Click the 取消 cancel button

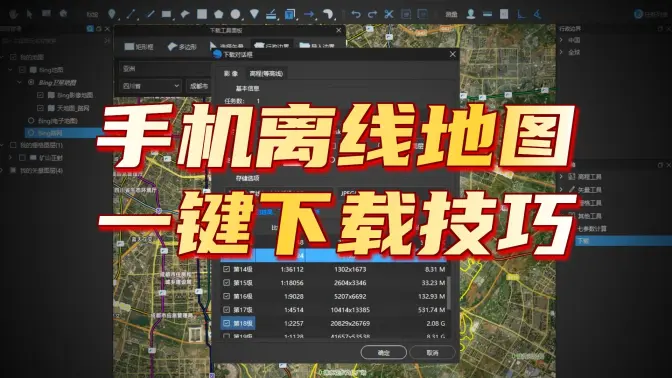coord(432,353)
